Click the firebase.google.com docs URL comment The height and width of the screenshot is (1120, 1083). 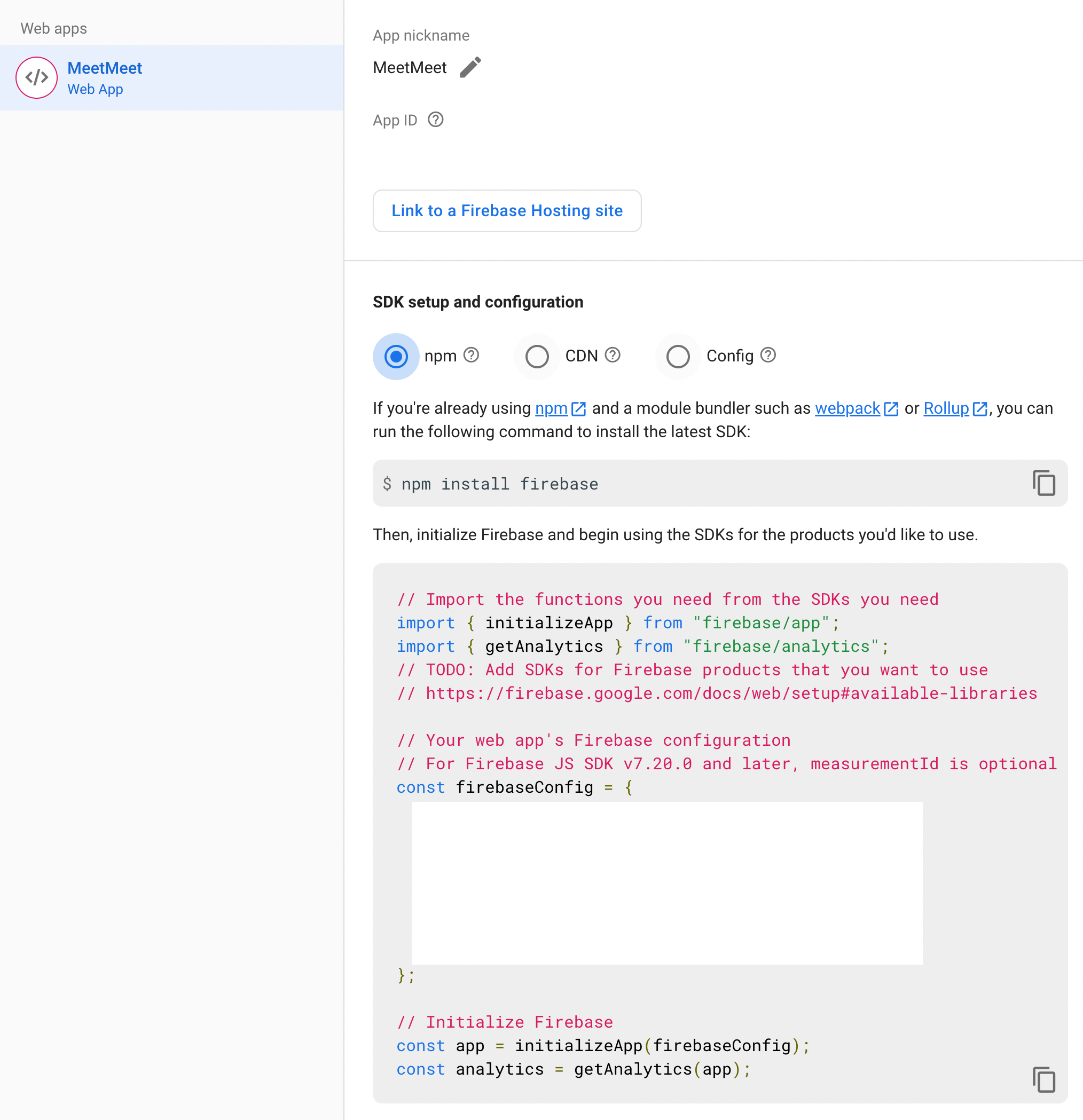[717, 693]
